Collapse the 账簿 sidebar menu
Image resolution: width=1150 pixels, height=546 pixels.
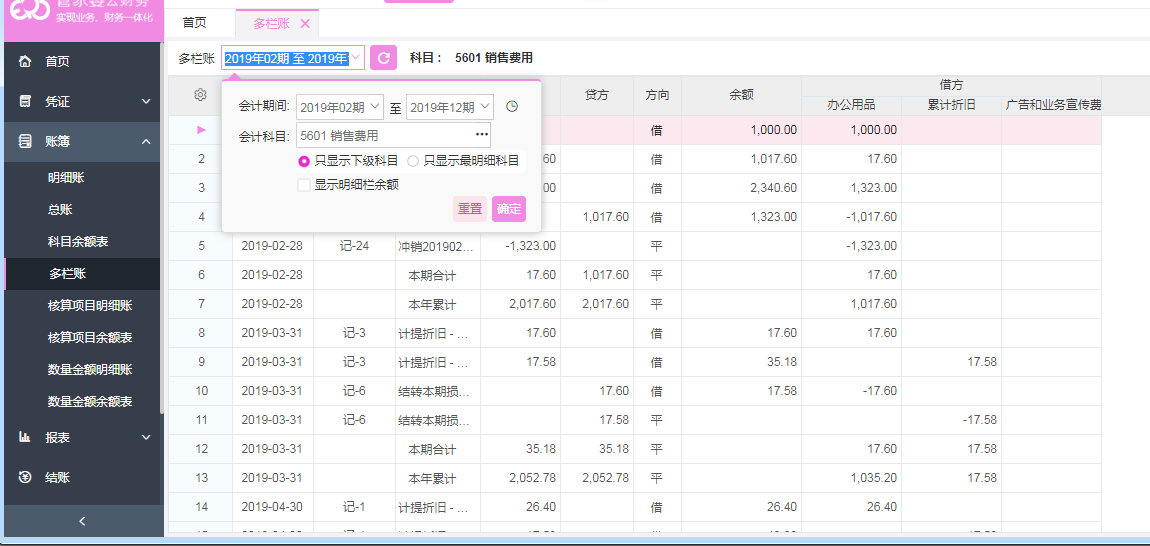pyautogui.click(x=146, y=141)
